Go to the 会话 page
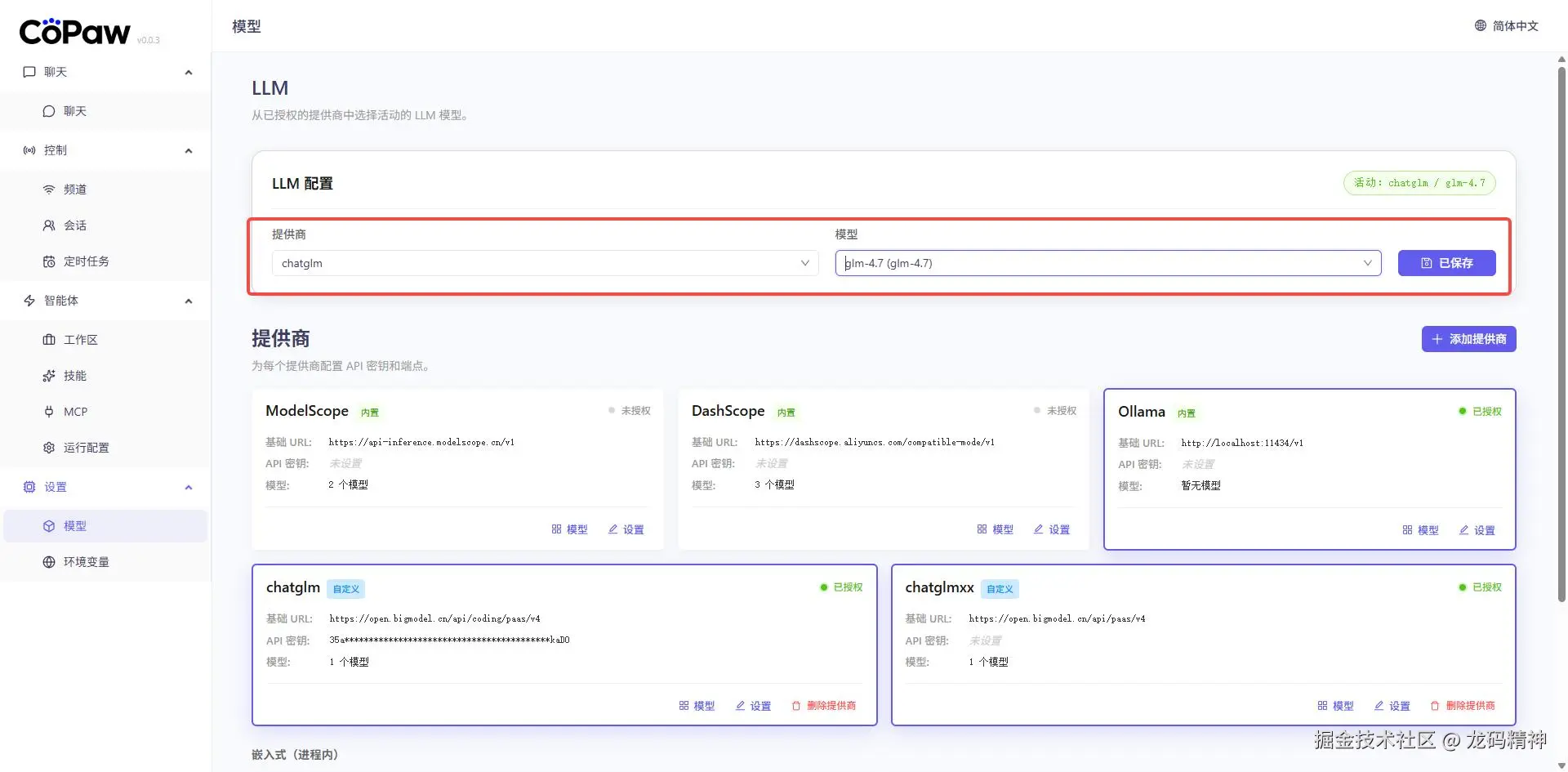The width and height of the screenshot is (1568, 772). click(105, 225)
